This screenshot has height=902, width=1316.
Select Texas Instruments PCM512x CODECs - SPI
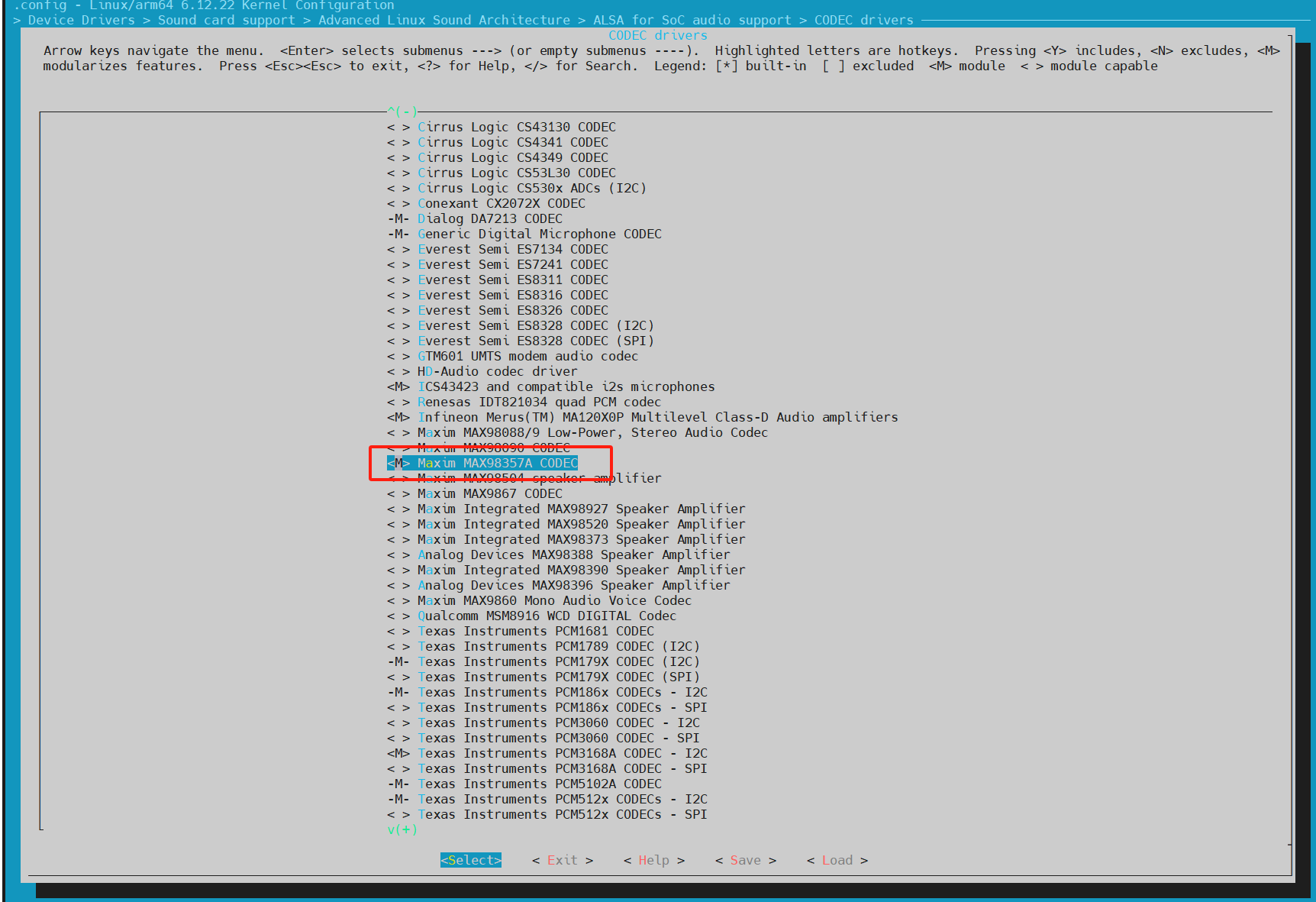547,814
